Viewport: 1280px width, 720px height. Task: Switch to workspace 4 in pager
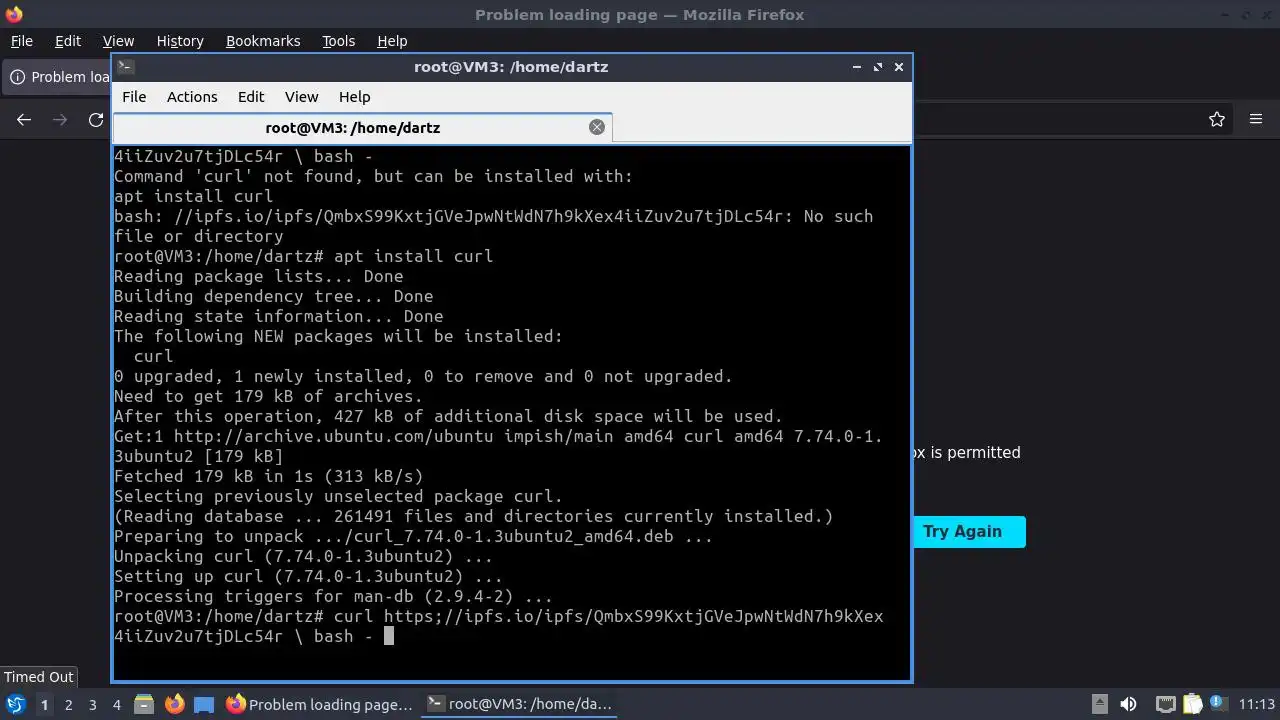116,704
